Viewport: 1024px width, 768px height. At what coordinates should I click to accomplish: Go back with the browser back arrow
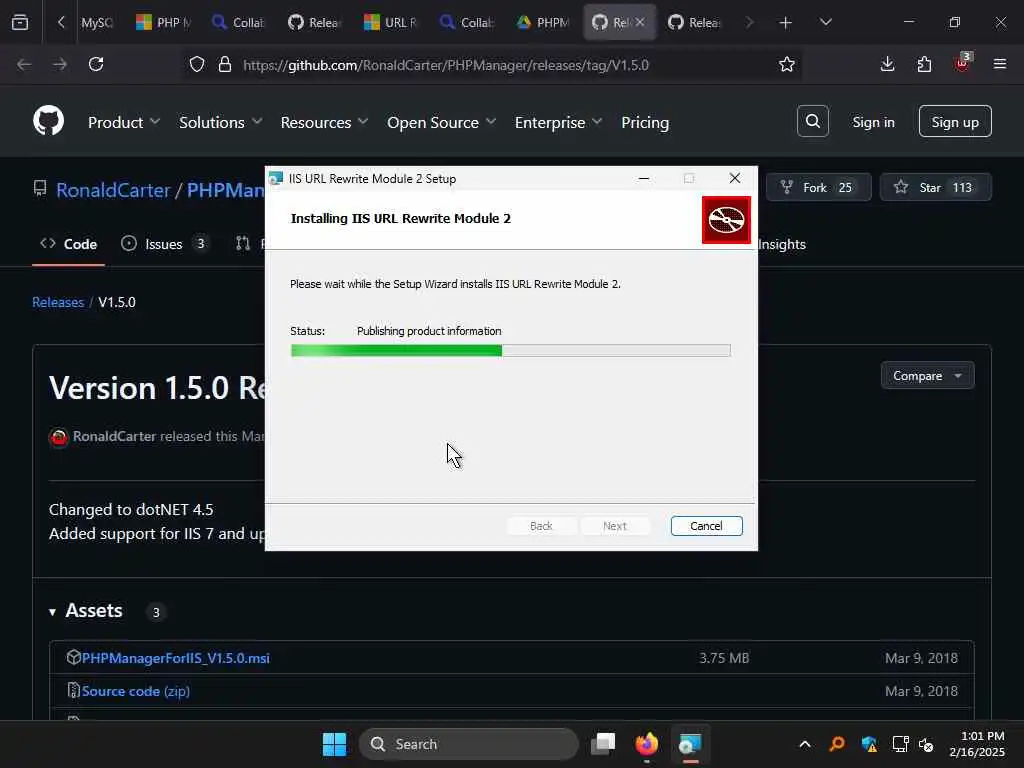(x=24, y=64)
